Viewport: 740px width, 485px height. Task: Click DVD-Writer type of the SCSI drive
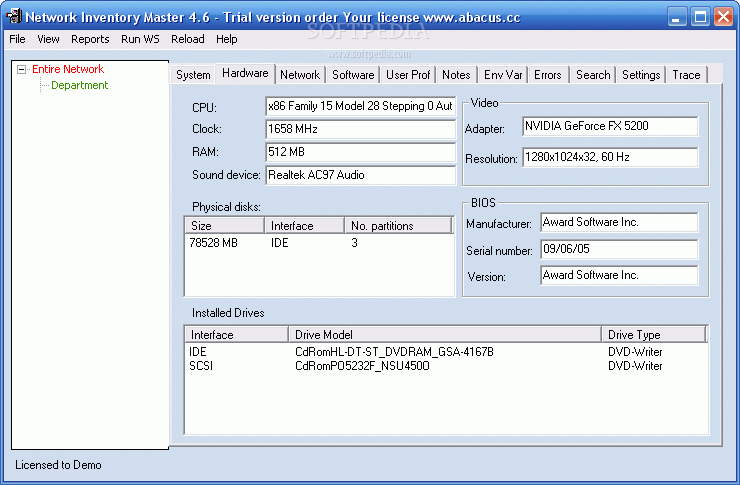pos(635,366)
